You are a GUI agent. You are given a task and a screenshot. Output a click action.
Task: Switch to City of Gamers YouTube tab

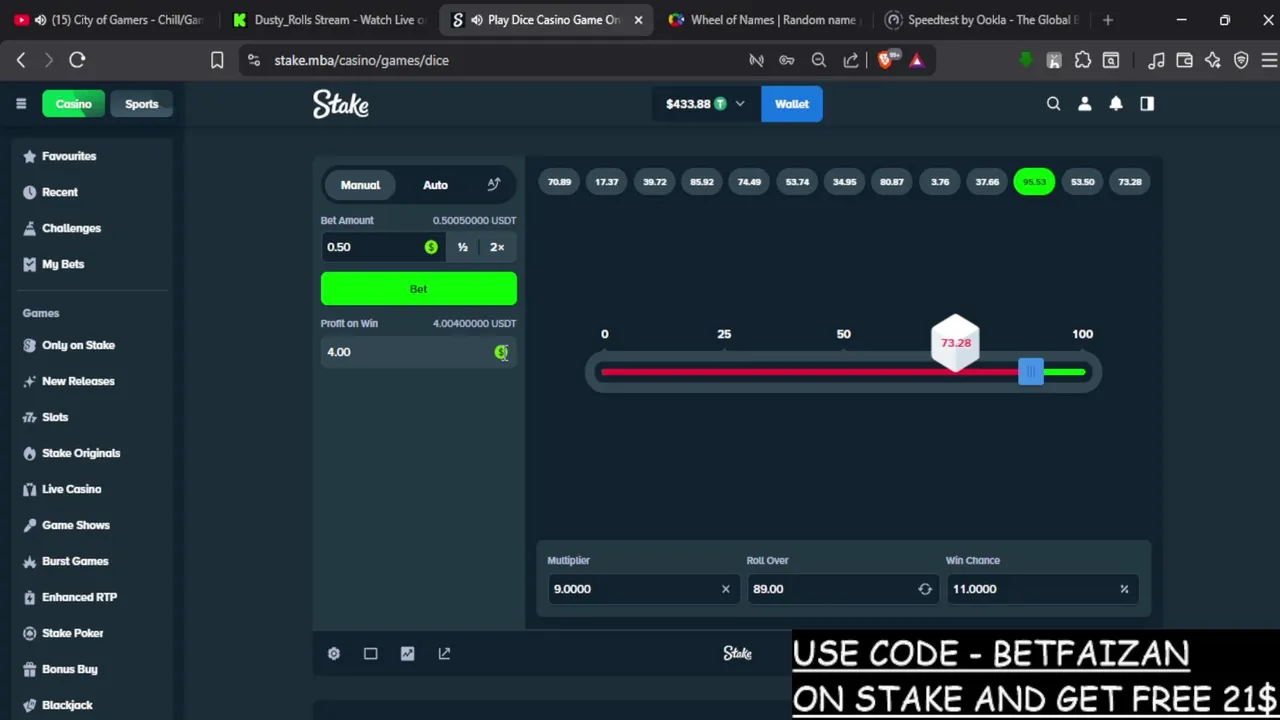click(112, 20)
